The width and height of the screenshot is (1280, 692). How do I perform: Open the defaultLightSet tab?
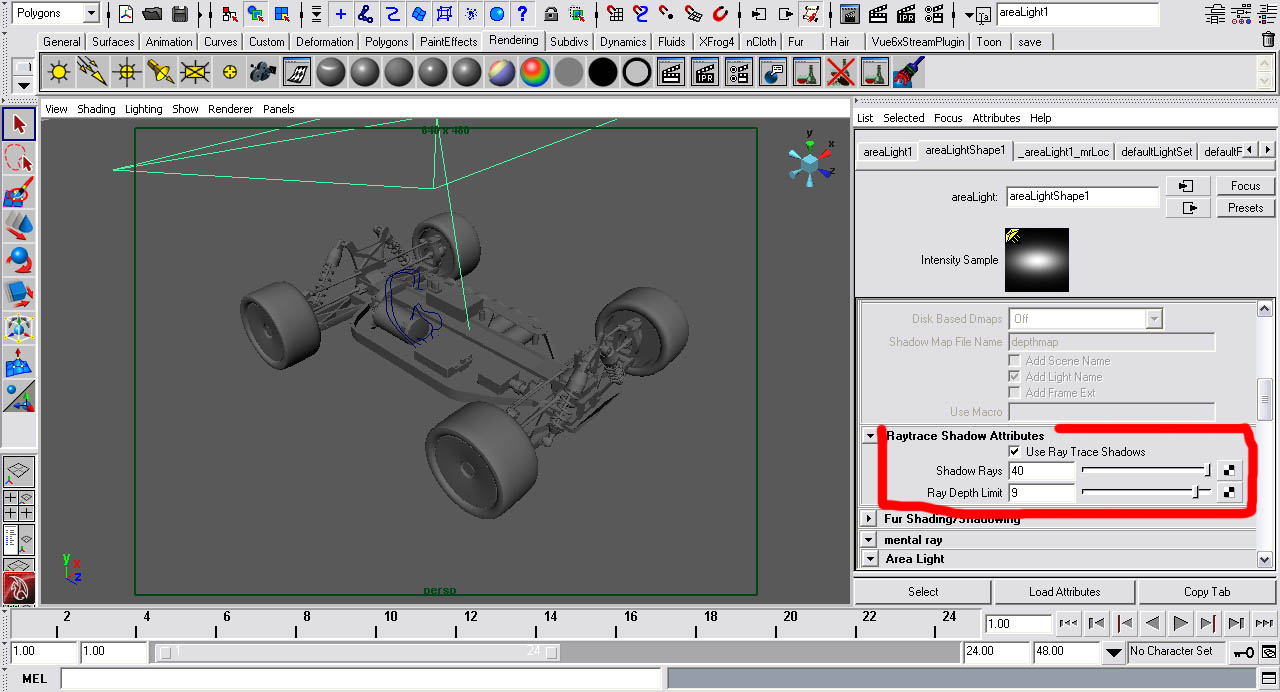tap(1157, 152)
